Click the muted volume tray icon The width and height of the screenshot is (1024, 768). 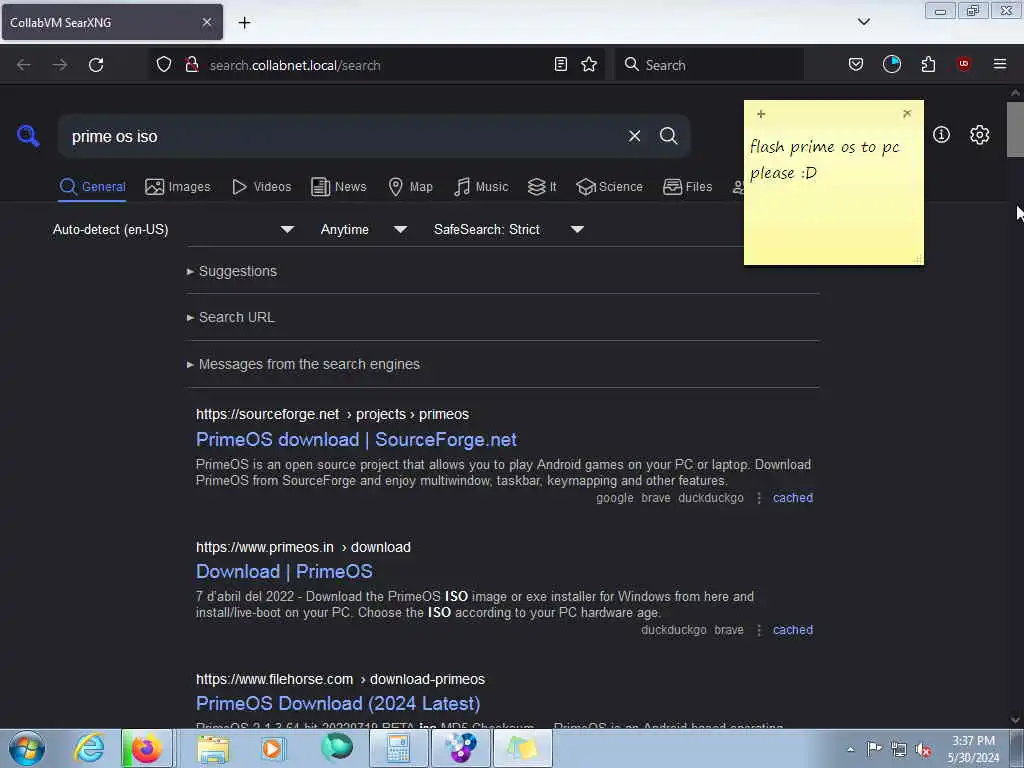coord(923,750)
